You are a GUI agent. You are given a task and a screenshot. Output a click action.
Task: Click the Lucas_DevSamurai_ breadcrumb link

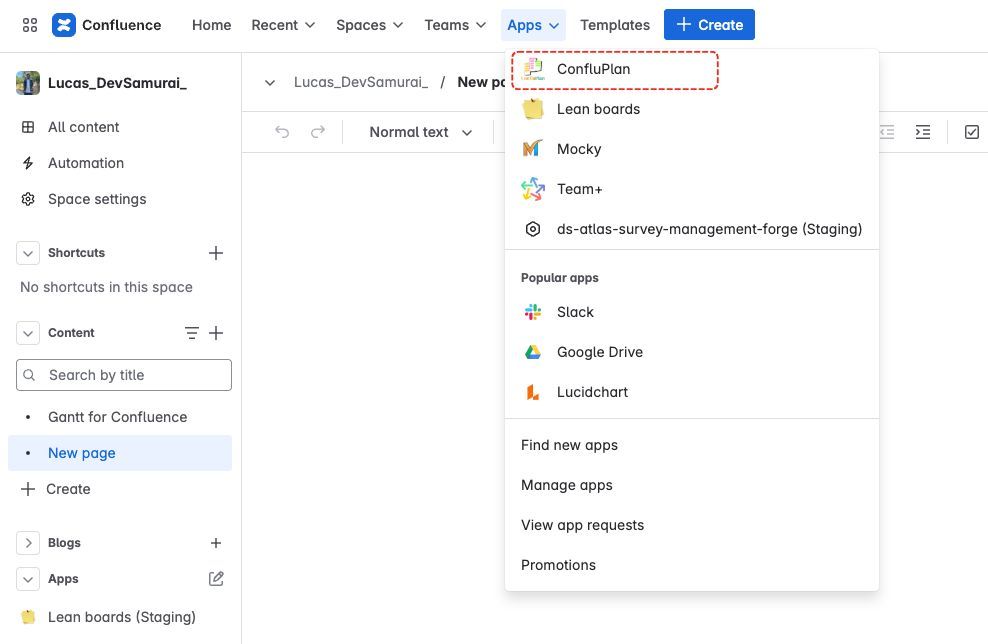point(361,83)
